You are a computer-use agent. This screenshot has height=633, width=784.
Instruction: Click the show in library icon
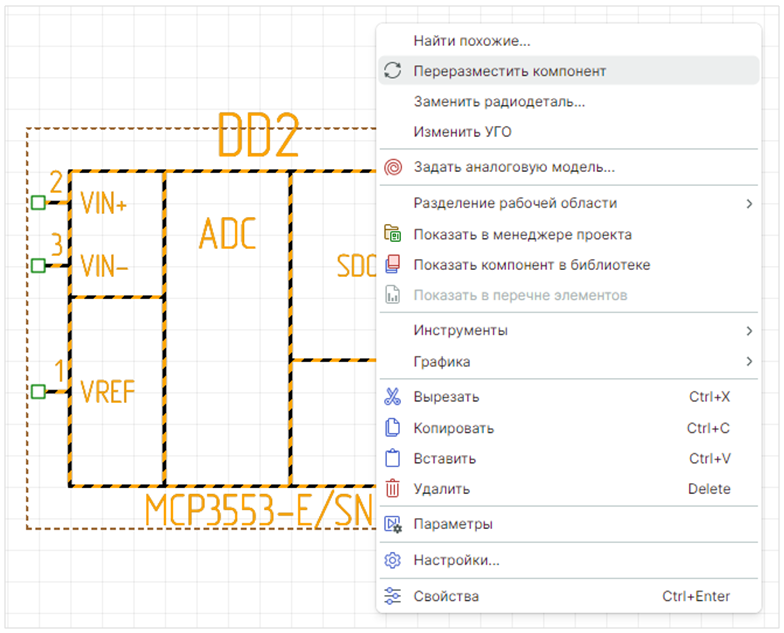tap(393, 265)
